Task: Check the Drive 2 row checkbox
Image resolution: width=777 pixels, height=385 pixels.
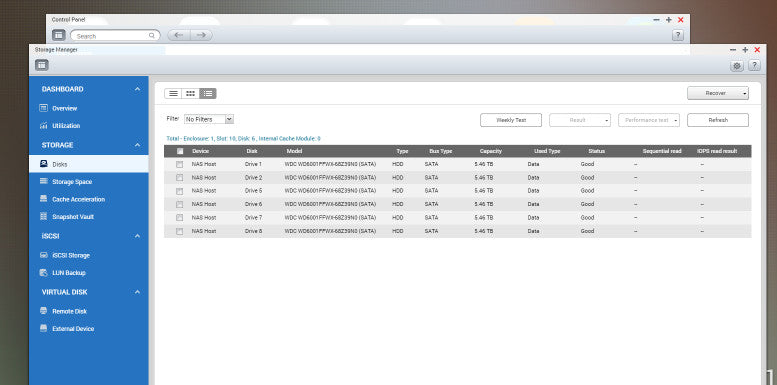Action: coord(179,177)
